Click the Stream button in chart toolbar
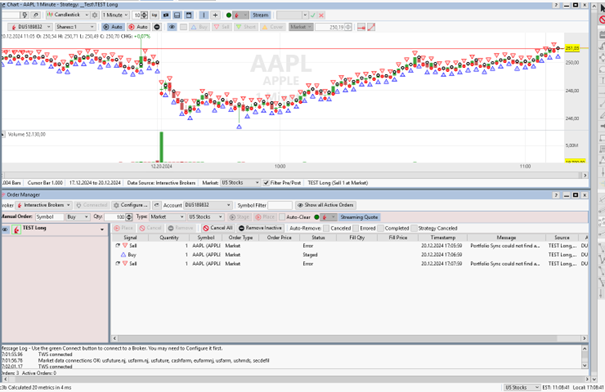The height and width of the screenshot is (392, 605). (260, 15)
